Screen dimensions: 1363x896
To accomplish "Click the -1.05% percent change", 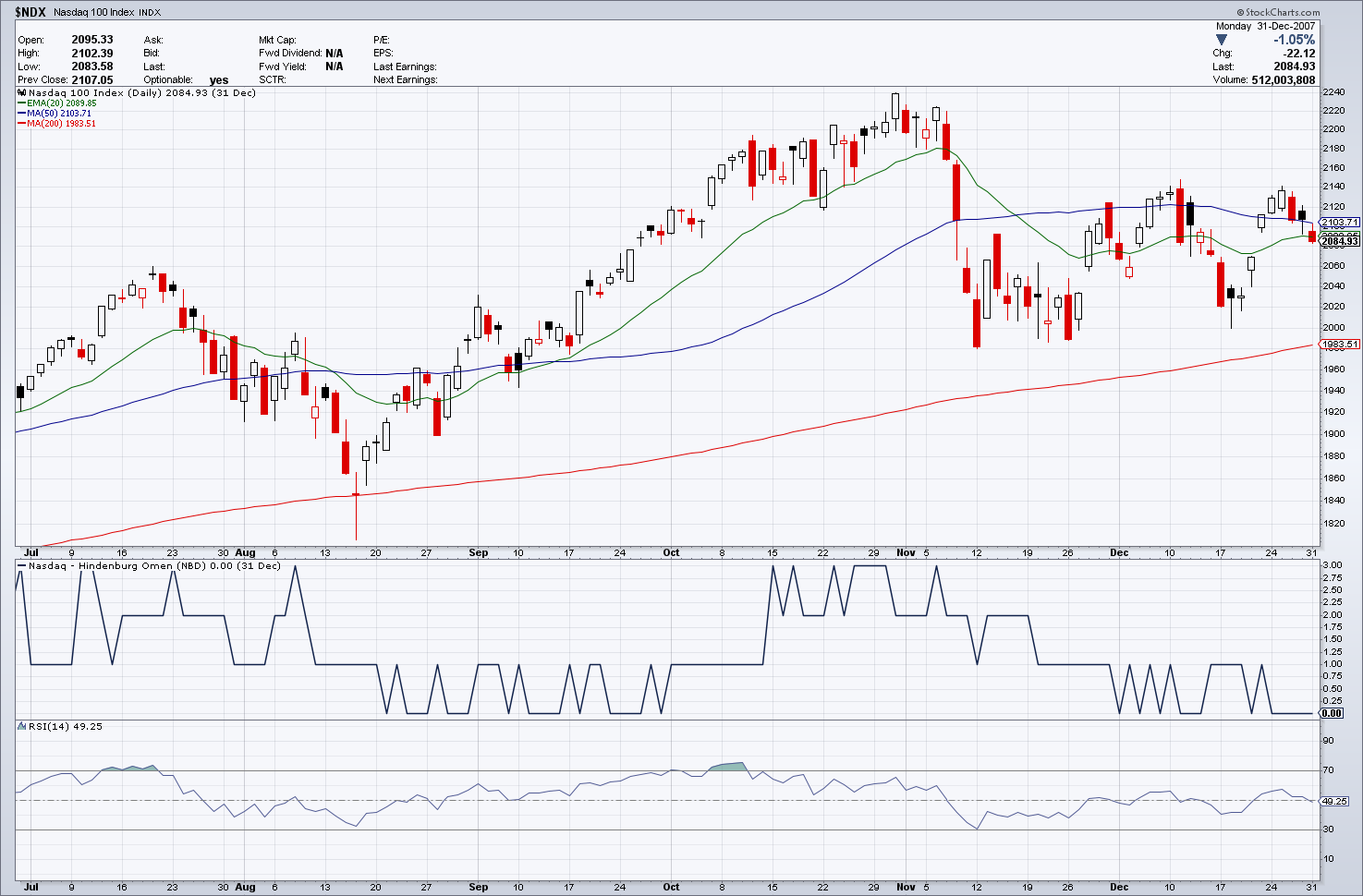I will click(x=1294, y=40).
